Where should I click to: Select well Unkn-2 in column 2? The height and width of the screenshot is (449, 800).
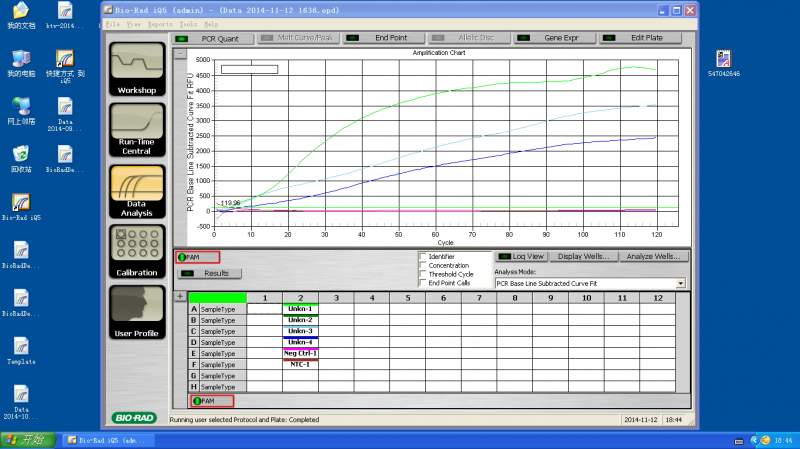(300, 320)
